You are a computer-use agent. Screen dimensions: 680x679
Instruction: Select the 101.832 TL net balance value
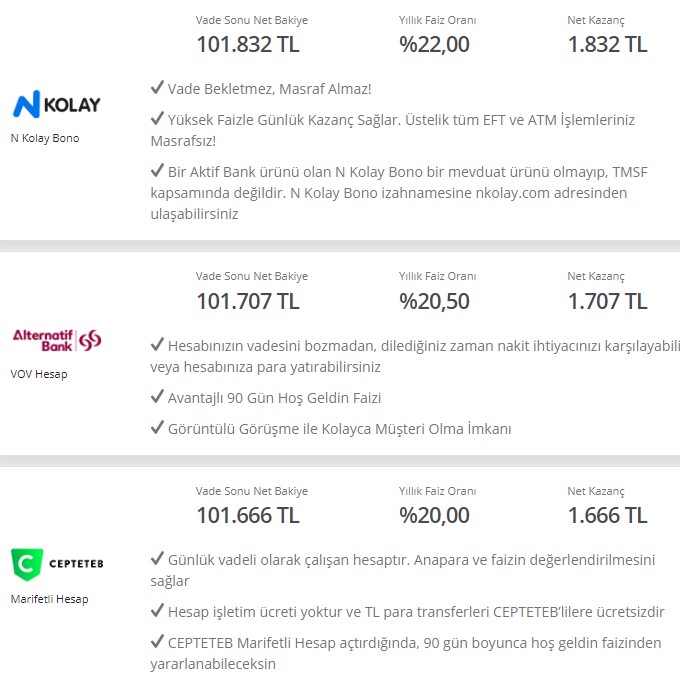coord(248,44)
